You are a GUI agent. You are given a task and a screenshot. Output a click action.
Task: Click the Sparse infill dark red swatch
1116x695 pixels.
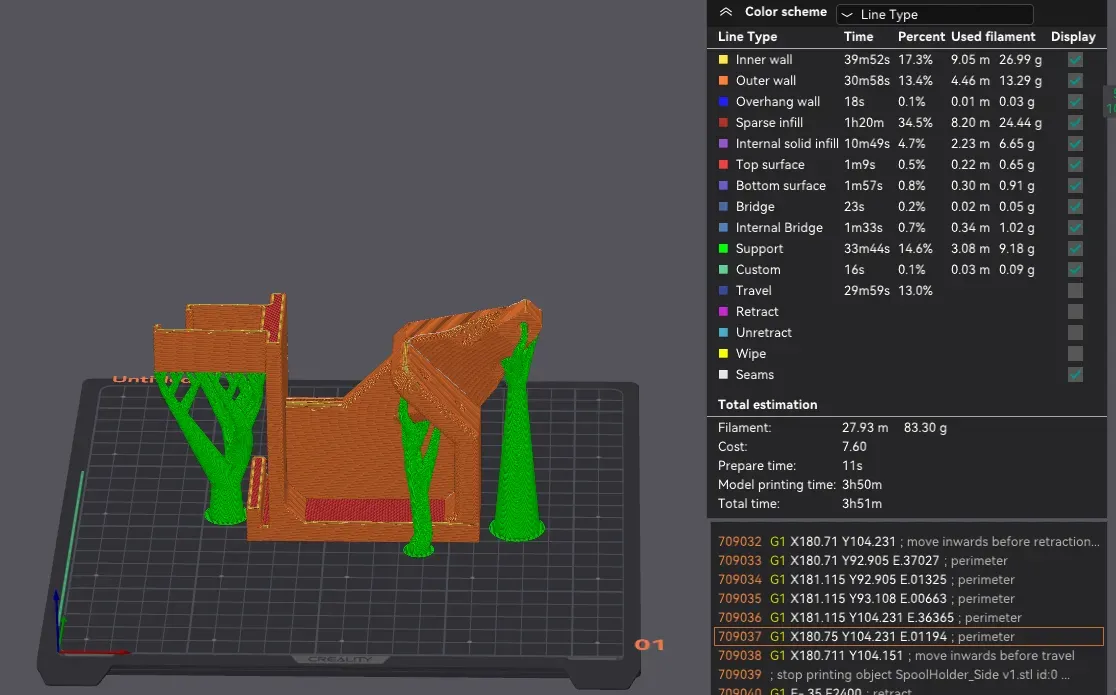[x=723, y=122]
